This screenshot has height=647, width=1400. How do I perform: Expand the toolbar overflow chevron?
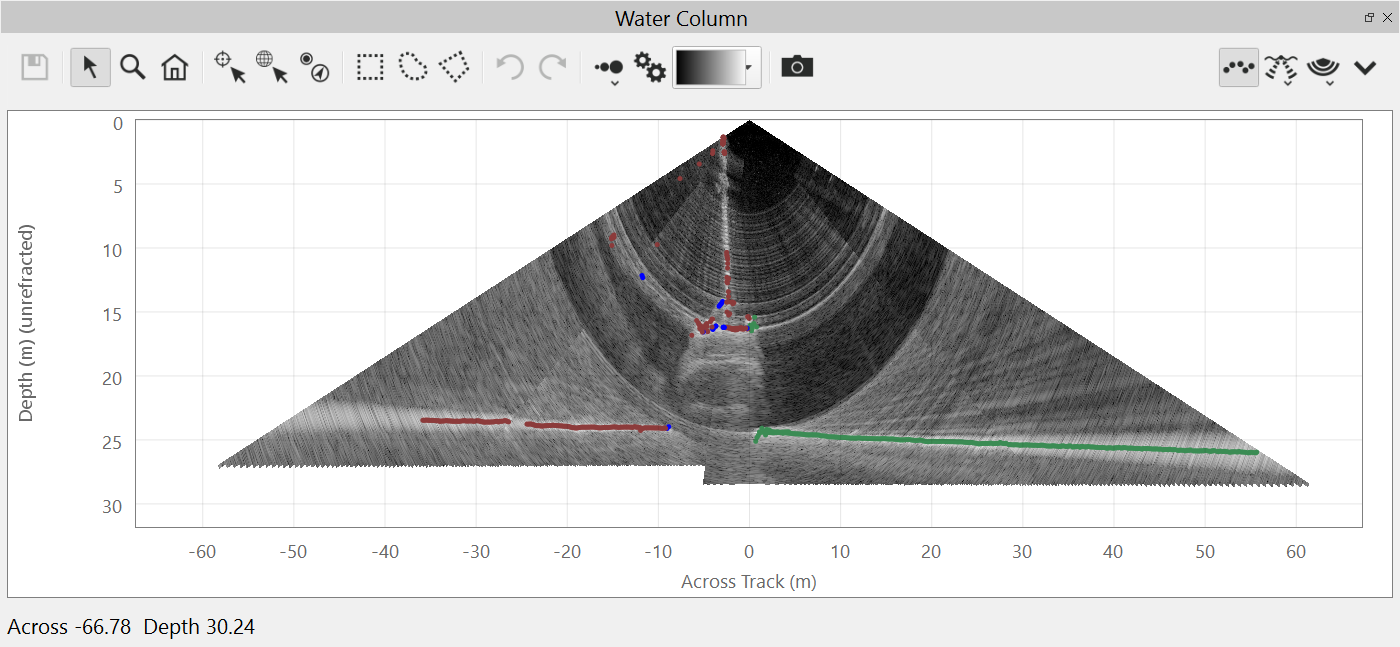[x=1365, y=68]
